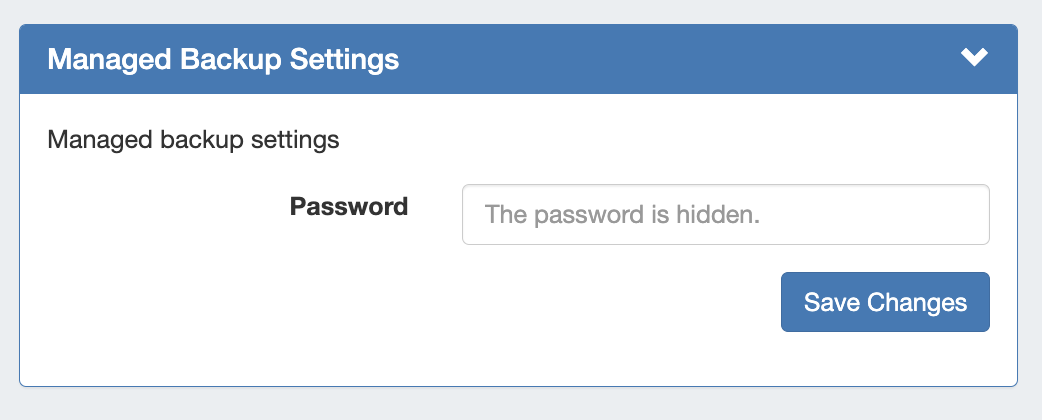Hide panel body via the chevron expander
Screen dimensions: 1042x420
[974, 58]
